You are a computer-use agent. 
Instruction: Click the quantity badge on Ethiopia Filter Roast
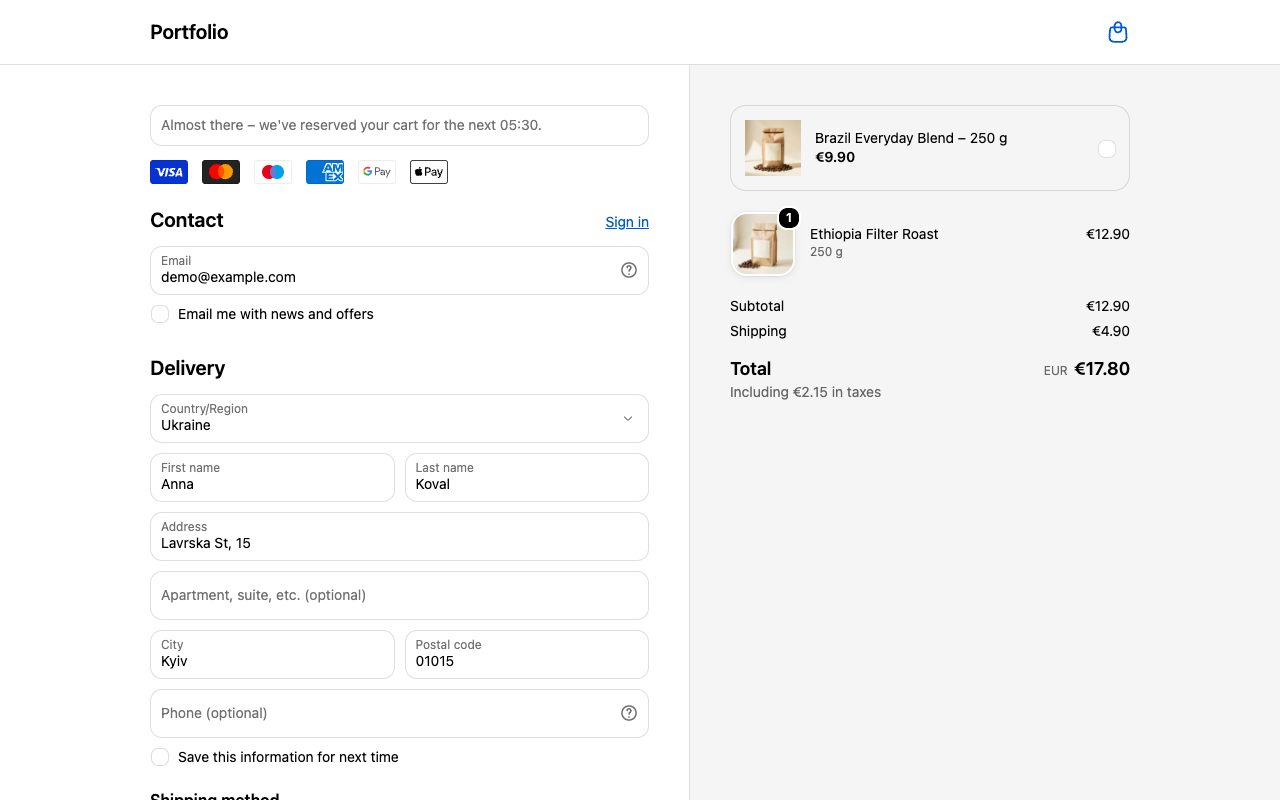[789, 218]
